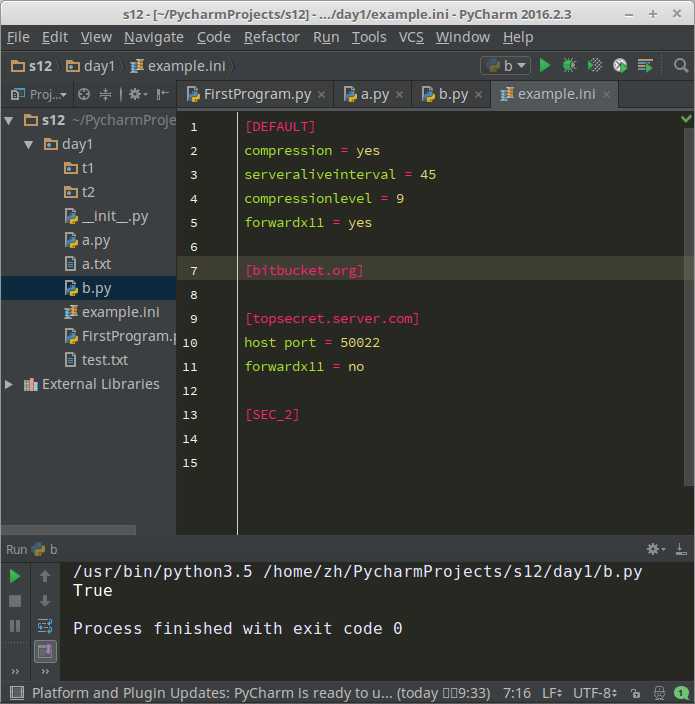Click the profile icon beside coverage in toolbar

pos(620,66)
